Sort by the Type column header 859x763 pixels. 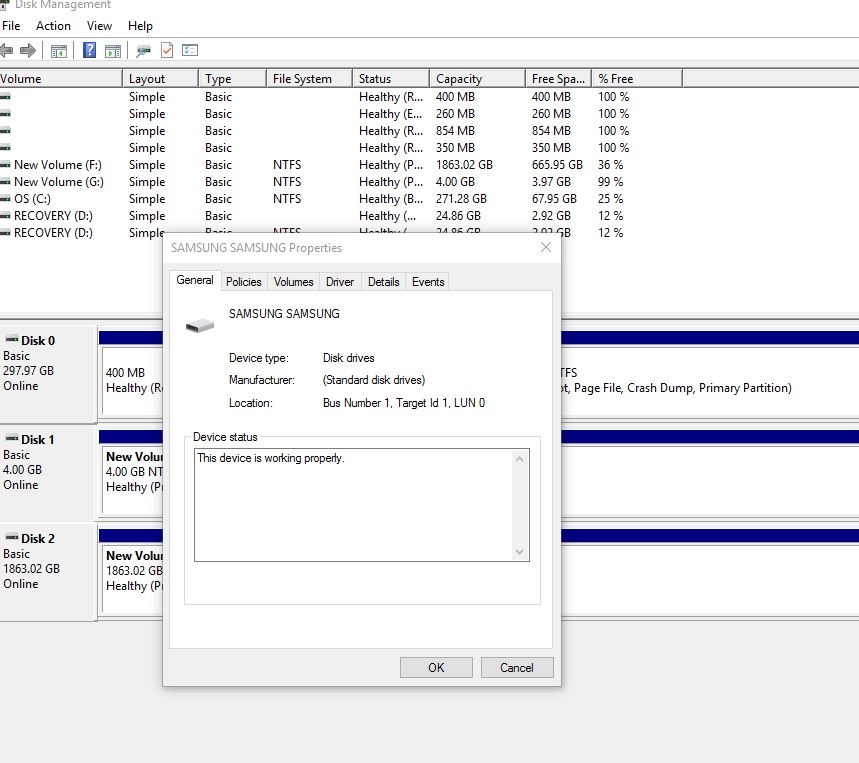click(232, 78)
